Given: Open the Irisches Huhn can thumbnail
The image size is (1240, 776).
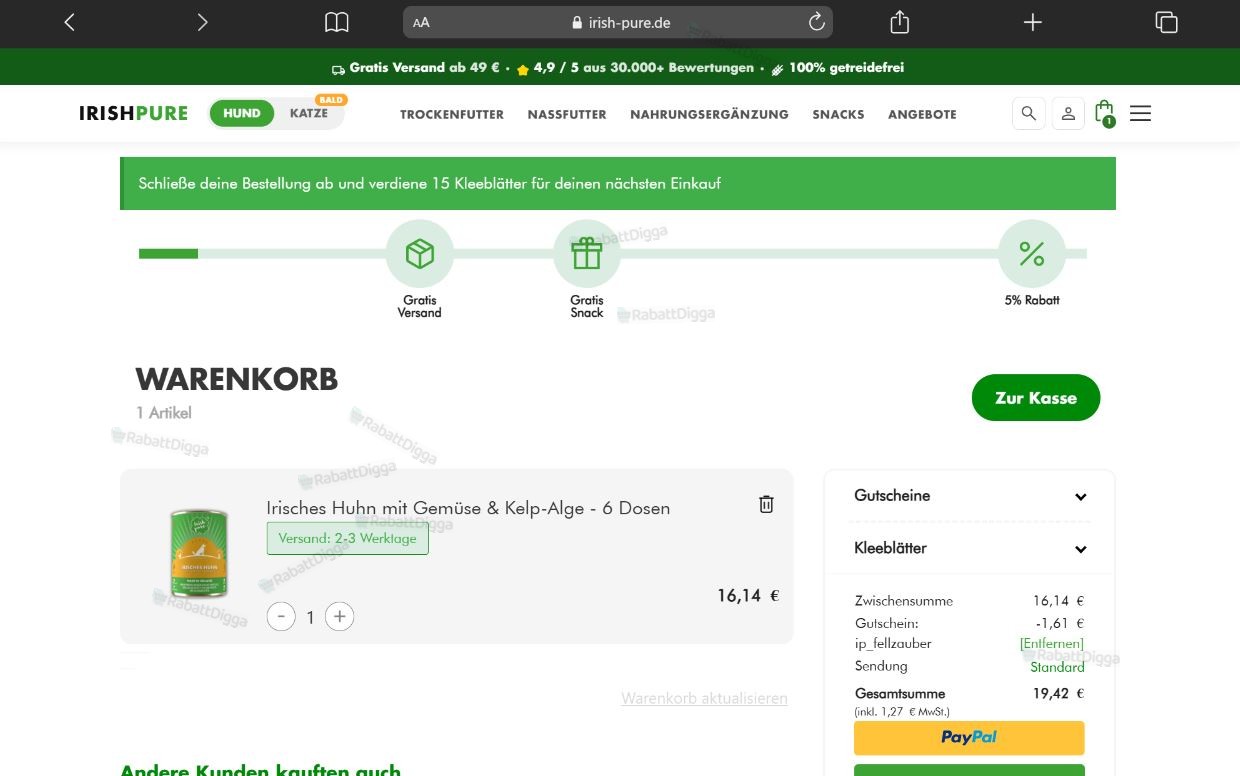Looking at the screenshot, I should pyautogui.click(x=199, y=554).
